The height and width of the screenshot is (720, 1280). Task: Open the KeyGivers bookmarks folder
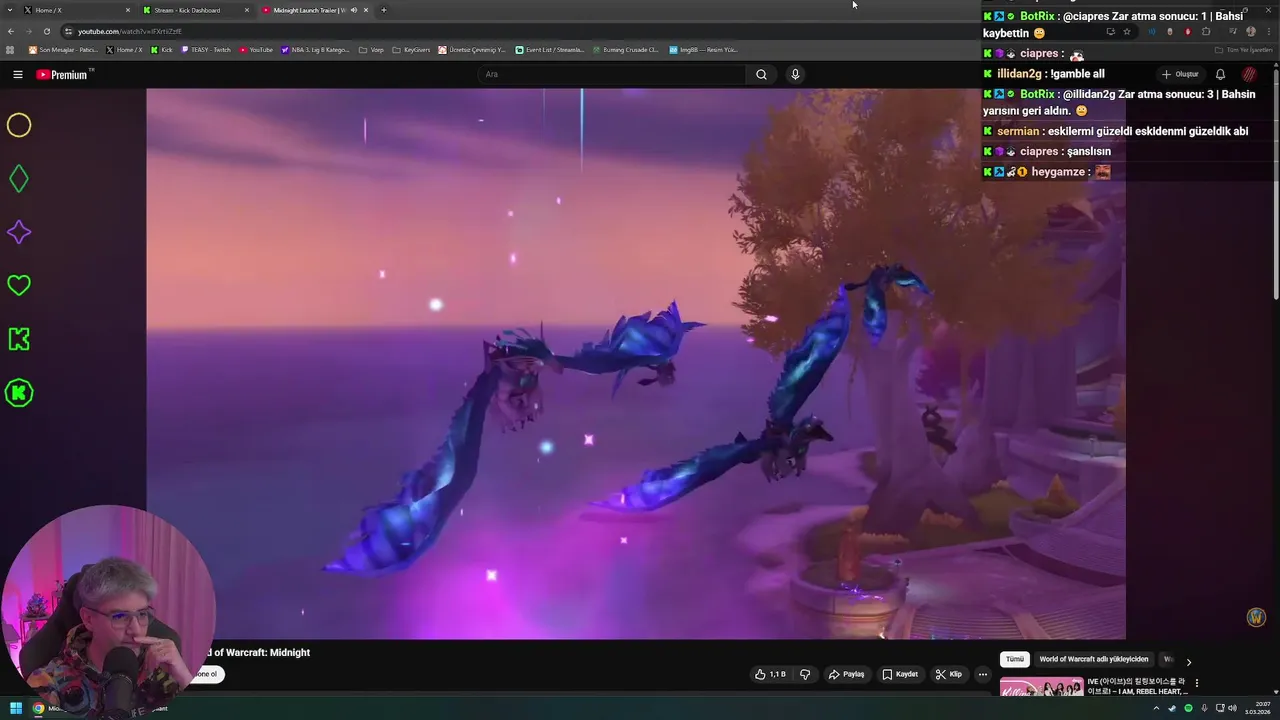pos(411,49)
